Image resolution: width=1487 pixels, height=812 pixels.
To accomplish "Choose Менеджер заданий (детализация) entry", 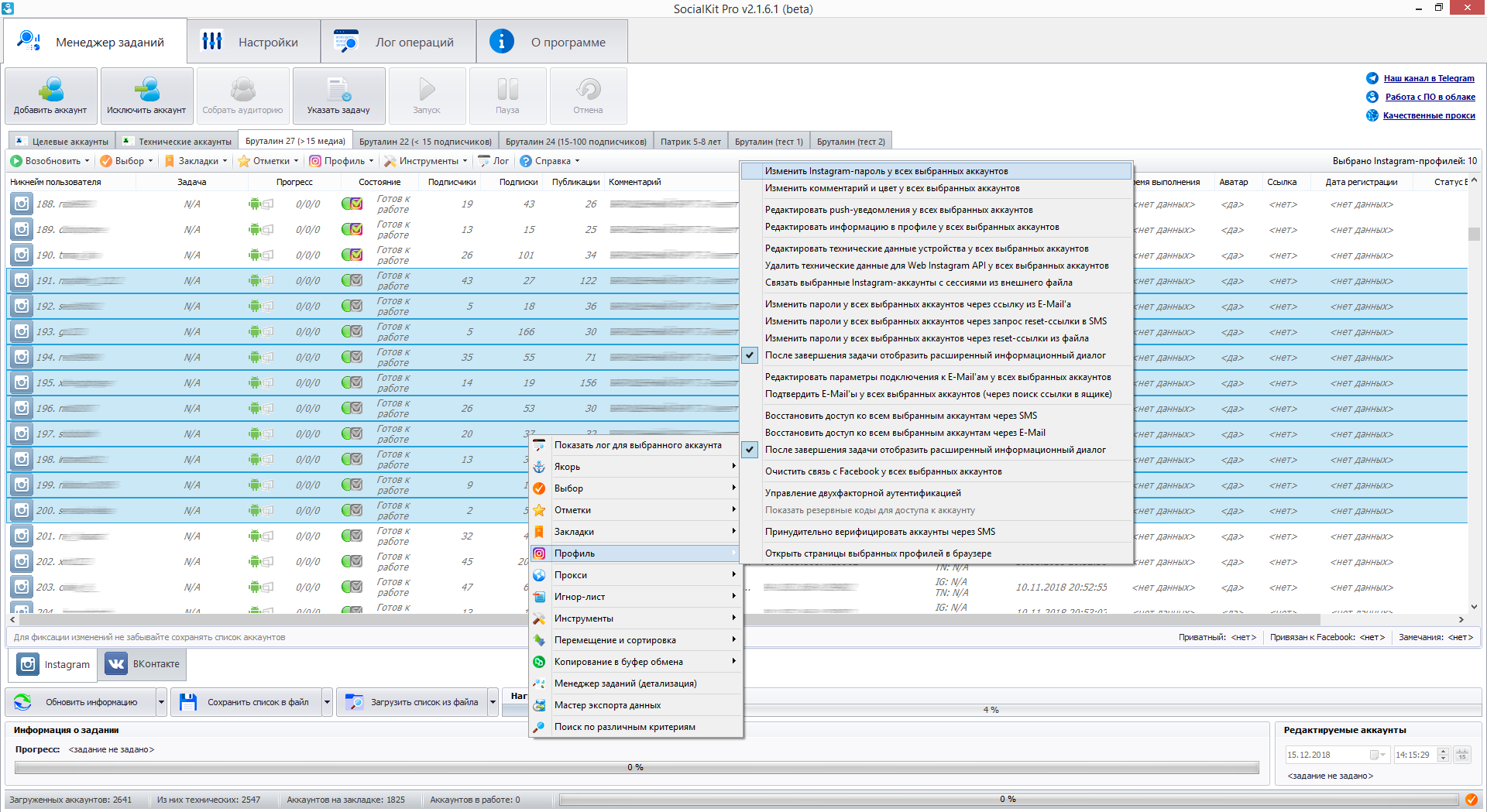I will [636, 684].
